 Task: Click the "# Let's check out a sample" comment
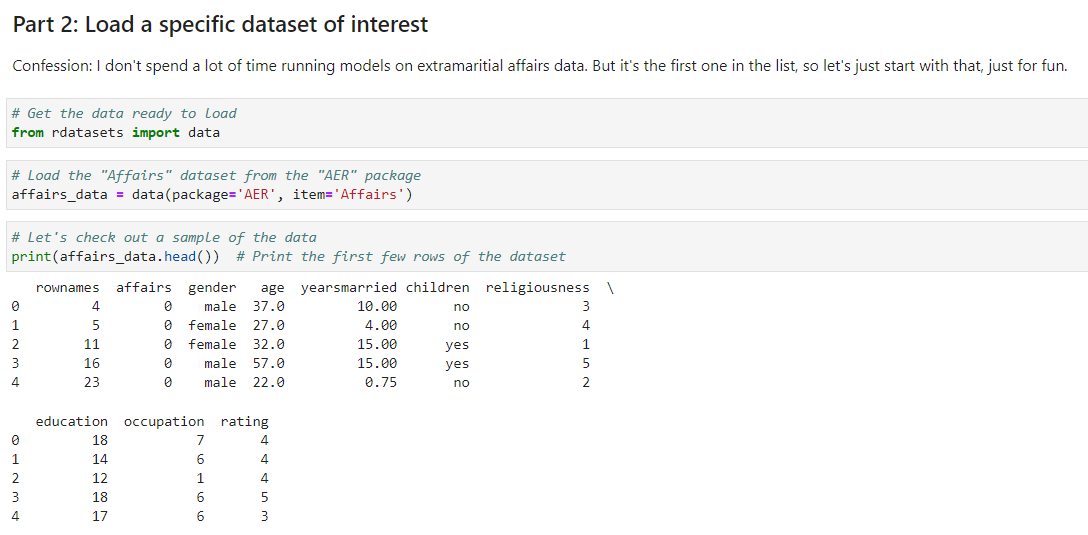tap(164, 237)
